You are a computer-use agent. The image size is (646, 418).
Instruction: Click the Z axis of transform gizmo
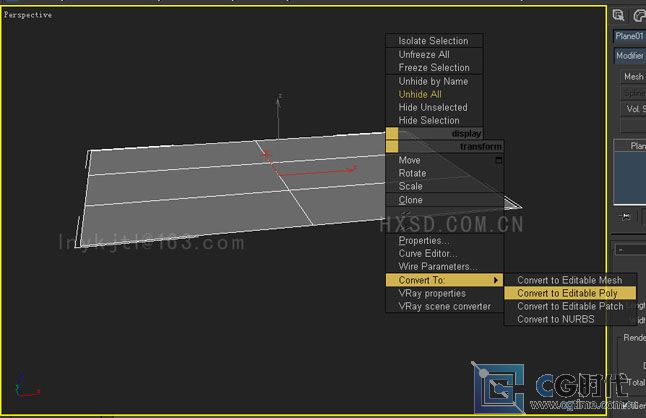[279, 117]
